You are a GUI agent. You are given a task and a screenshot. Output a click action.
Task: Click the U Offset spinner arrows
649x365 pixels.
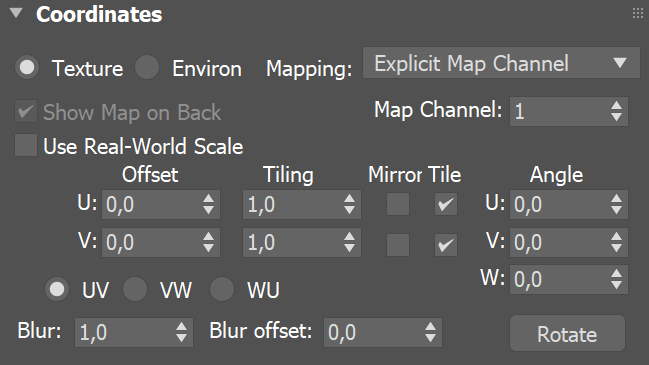tap(209, 204)
